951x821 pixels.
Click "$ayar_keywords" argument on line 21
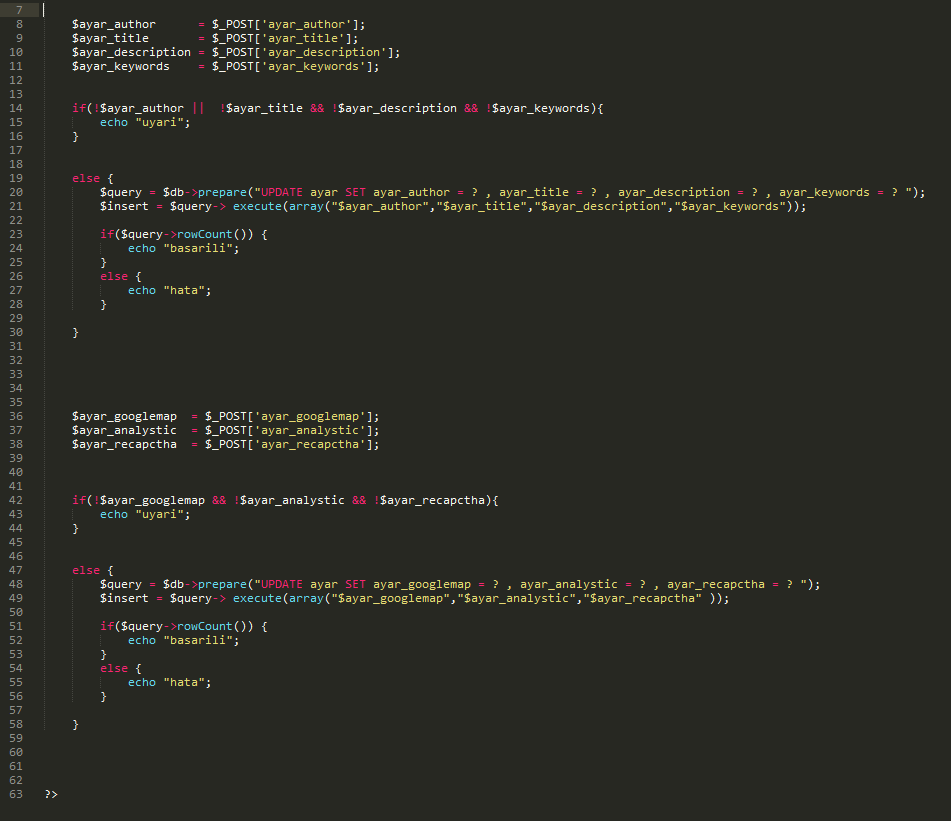coord(730,206)
